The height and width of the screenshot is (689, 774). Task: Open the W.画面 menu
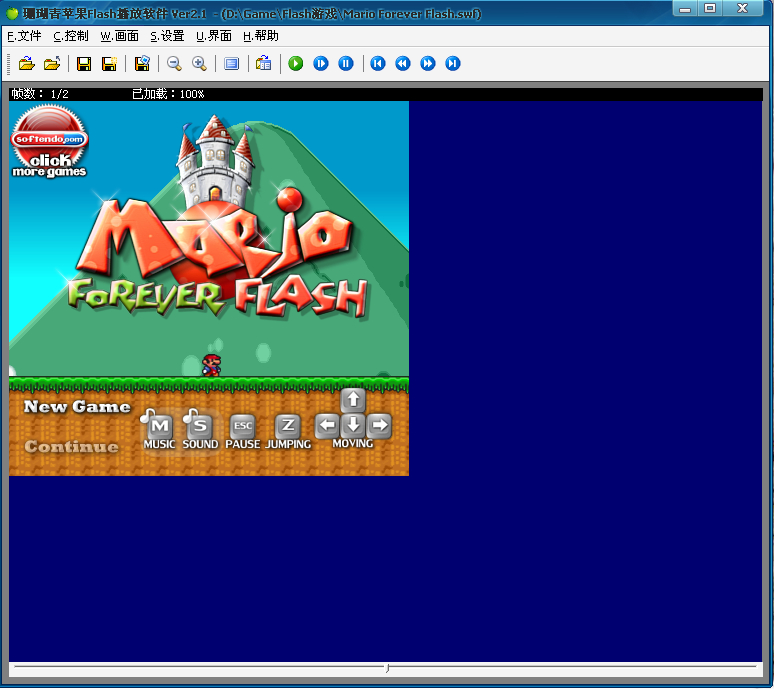(119, 36)
